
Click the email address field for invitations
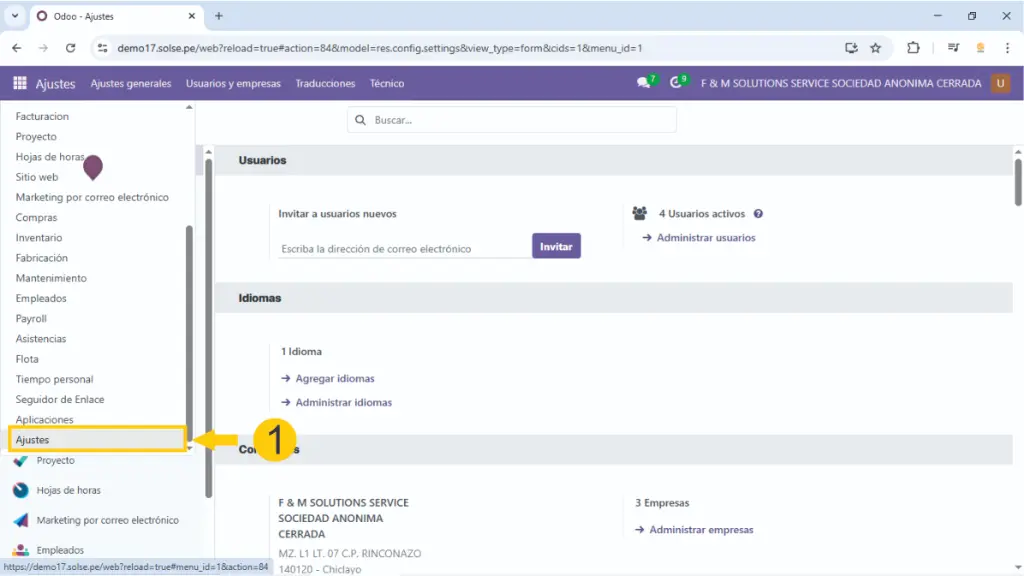click(x=404, y=248)
